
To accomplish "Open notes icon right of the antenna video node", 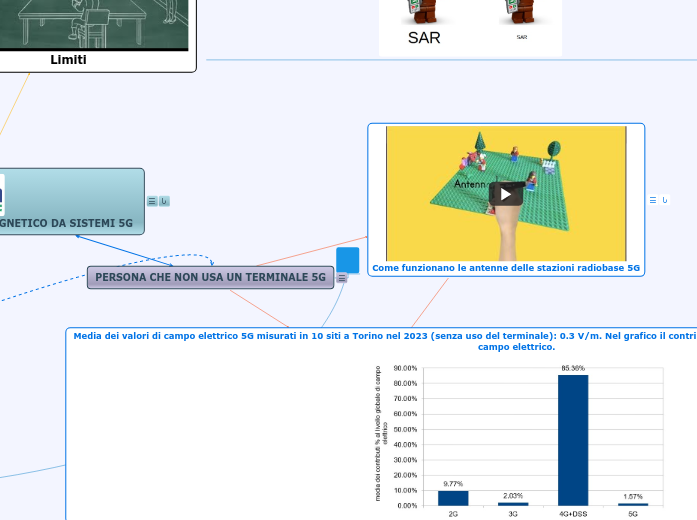I will tap(653, 200).
